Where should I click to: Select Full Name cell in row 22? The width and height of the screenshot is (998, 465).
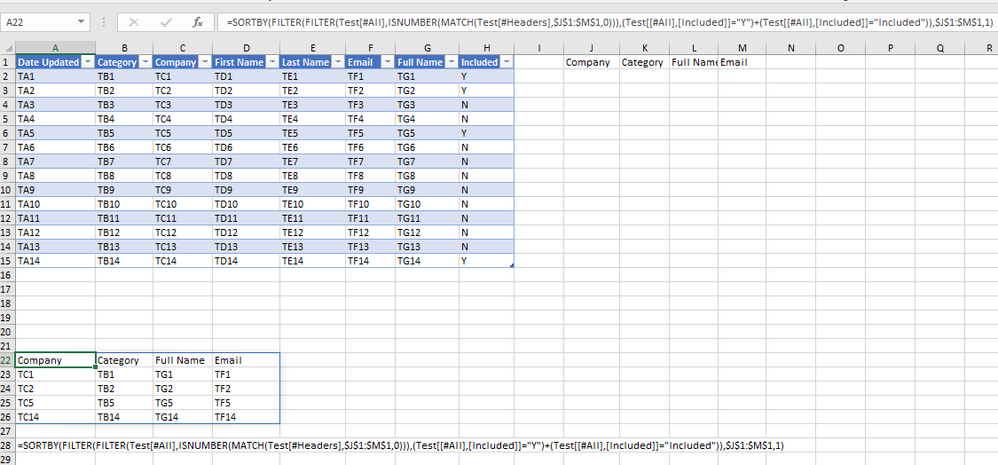coord(183,360)
